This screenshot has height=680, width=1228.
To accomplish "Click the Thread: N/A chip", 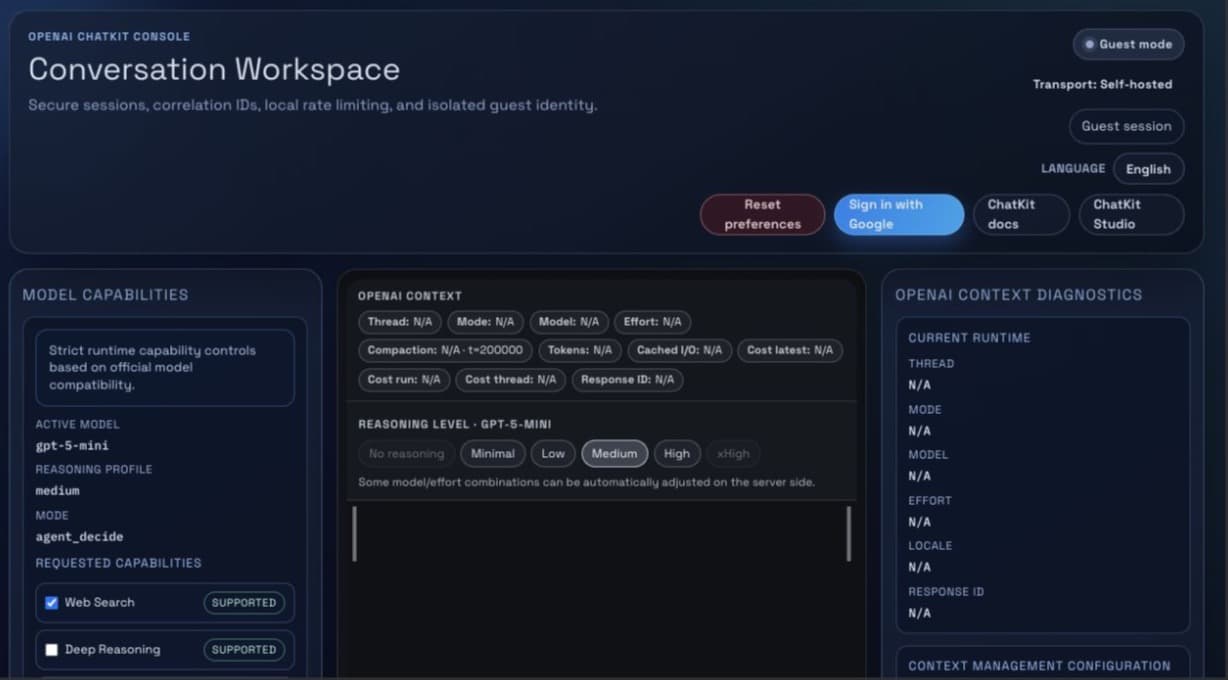I will click(x=400, y=322).
